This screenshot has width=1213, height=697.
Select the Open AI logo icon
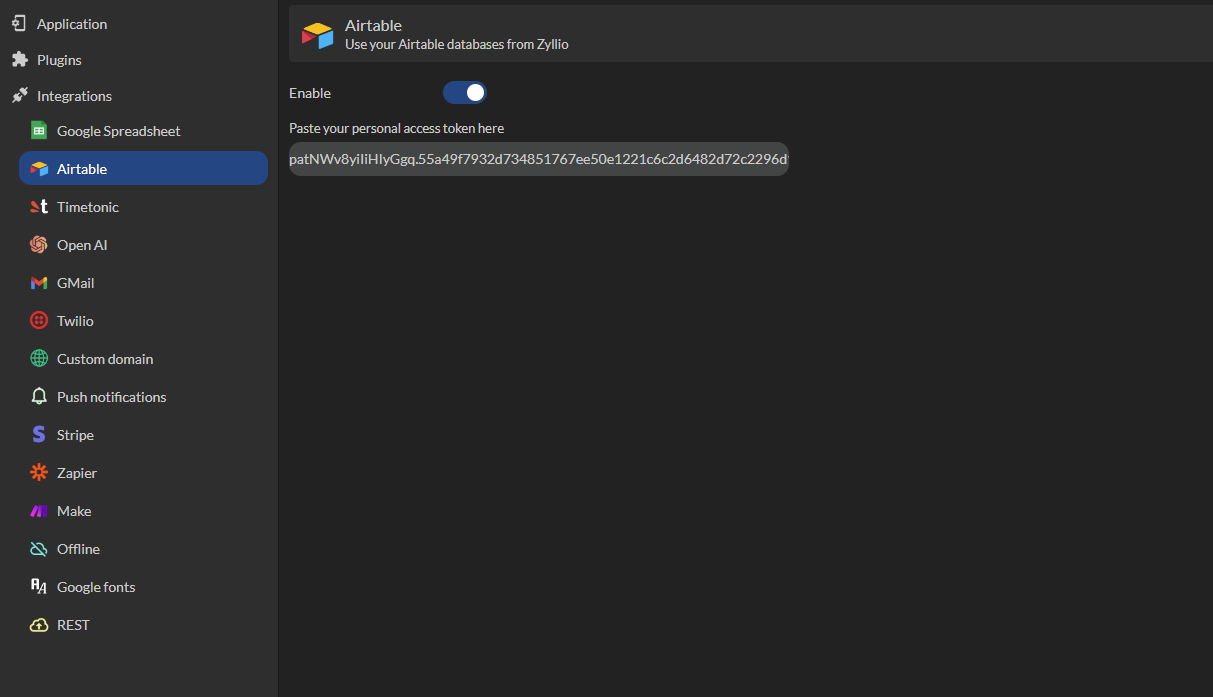39,245
